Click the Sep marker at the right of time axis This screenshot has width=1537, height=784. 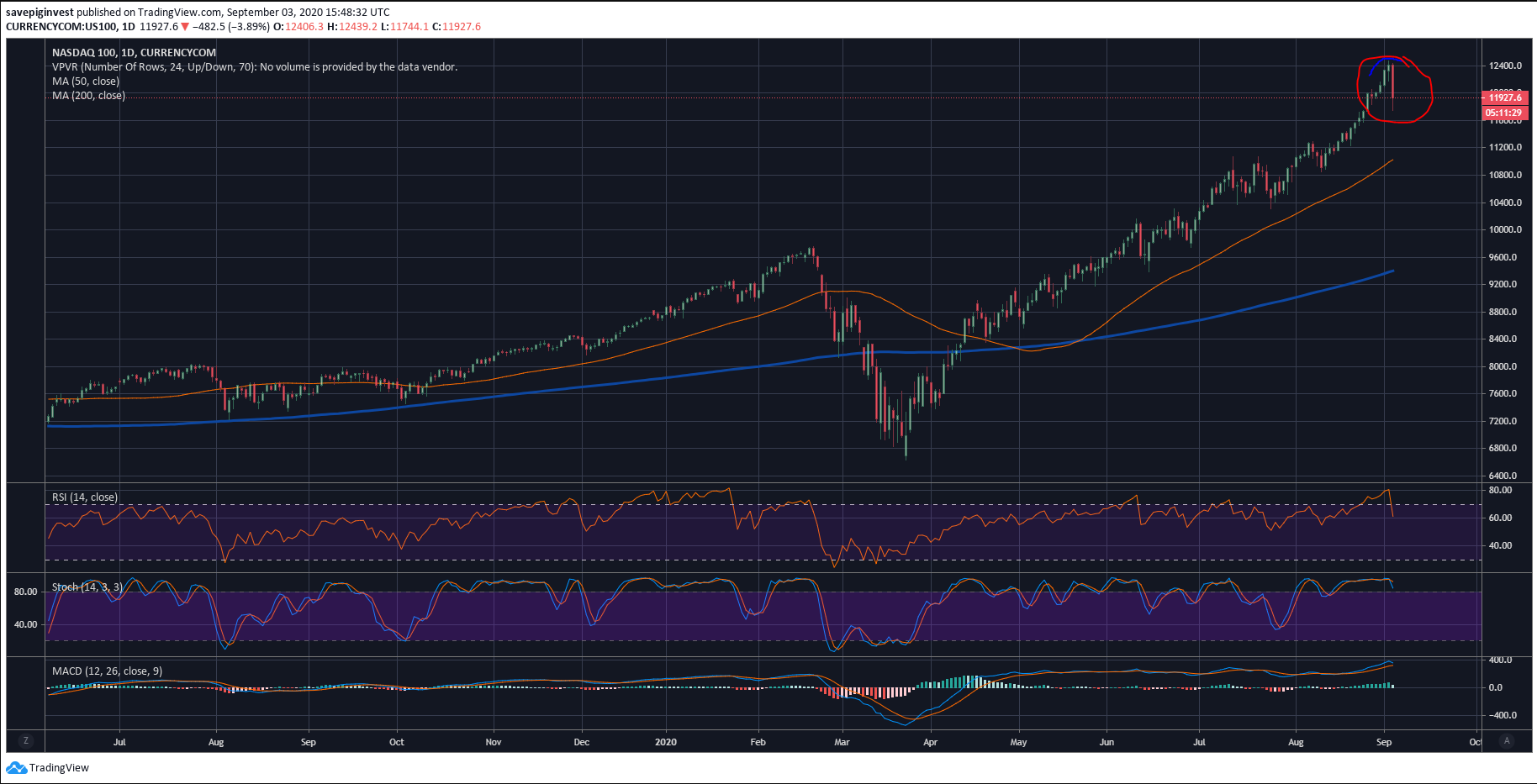pos(1384,742)
